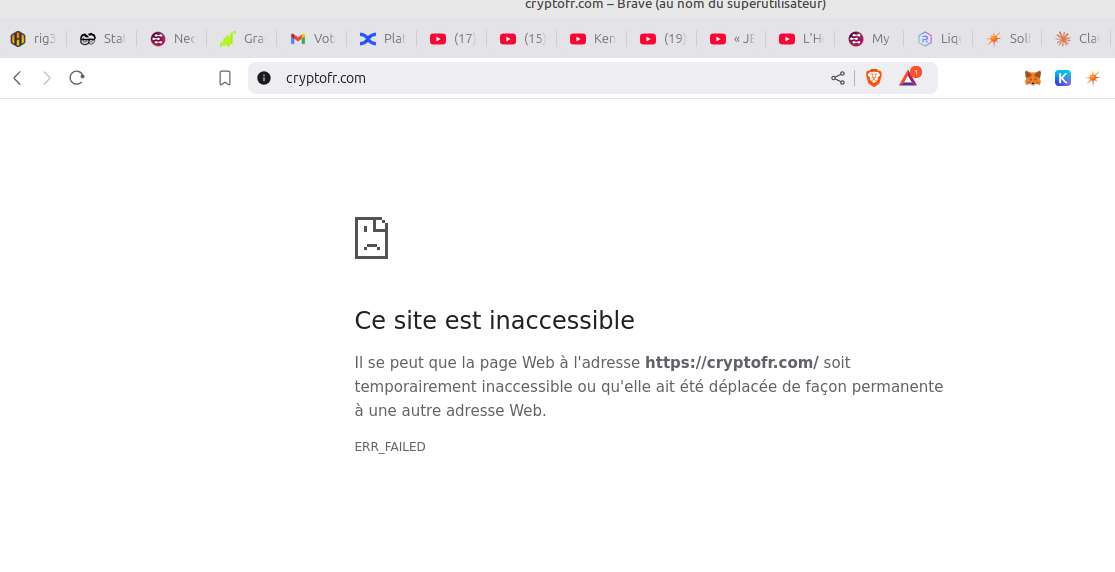
Task: Click the ERR_FAILED error code
Action: point(390,447)
